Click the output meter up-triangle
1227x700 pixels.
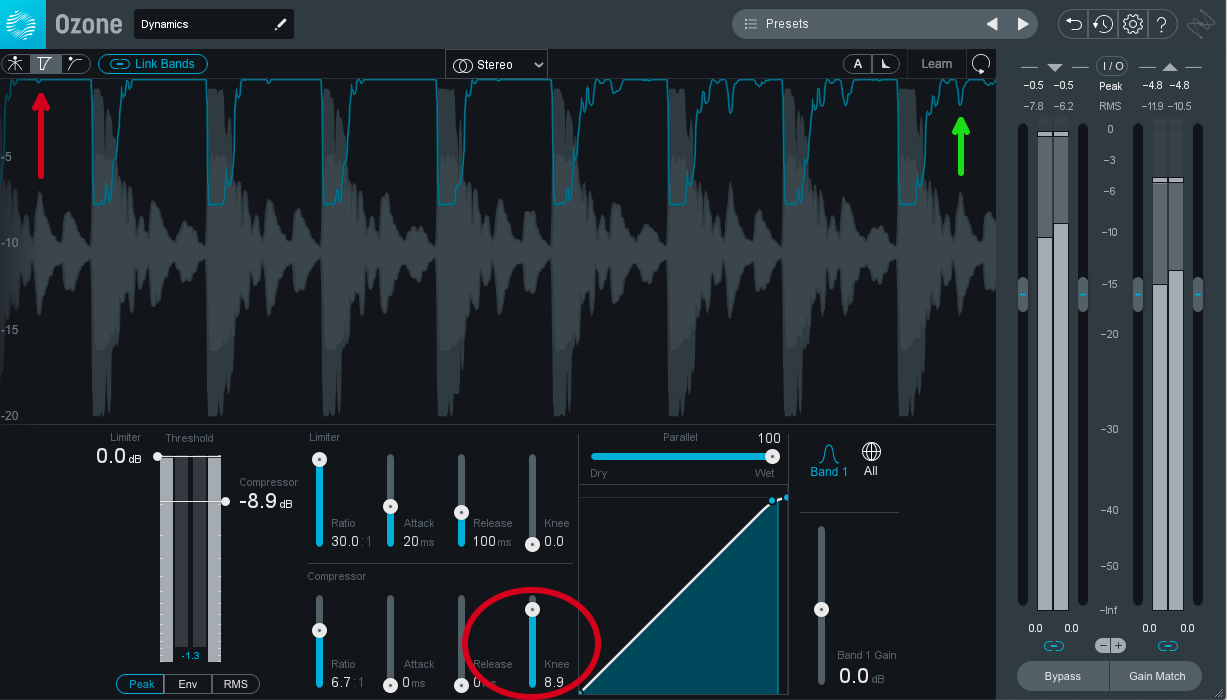(x=1169, y=67)
